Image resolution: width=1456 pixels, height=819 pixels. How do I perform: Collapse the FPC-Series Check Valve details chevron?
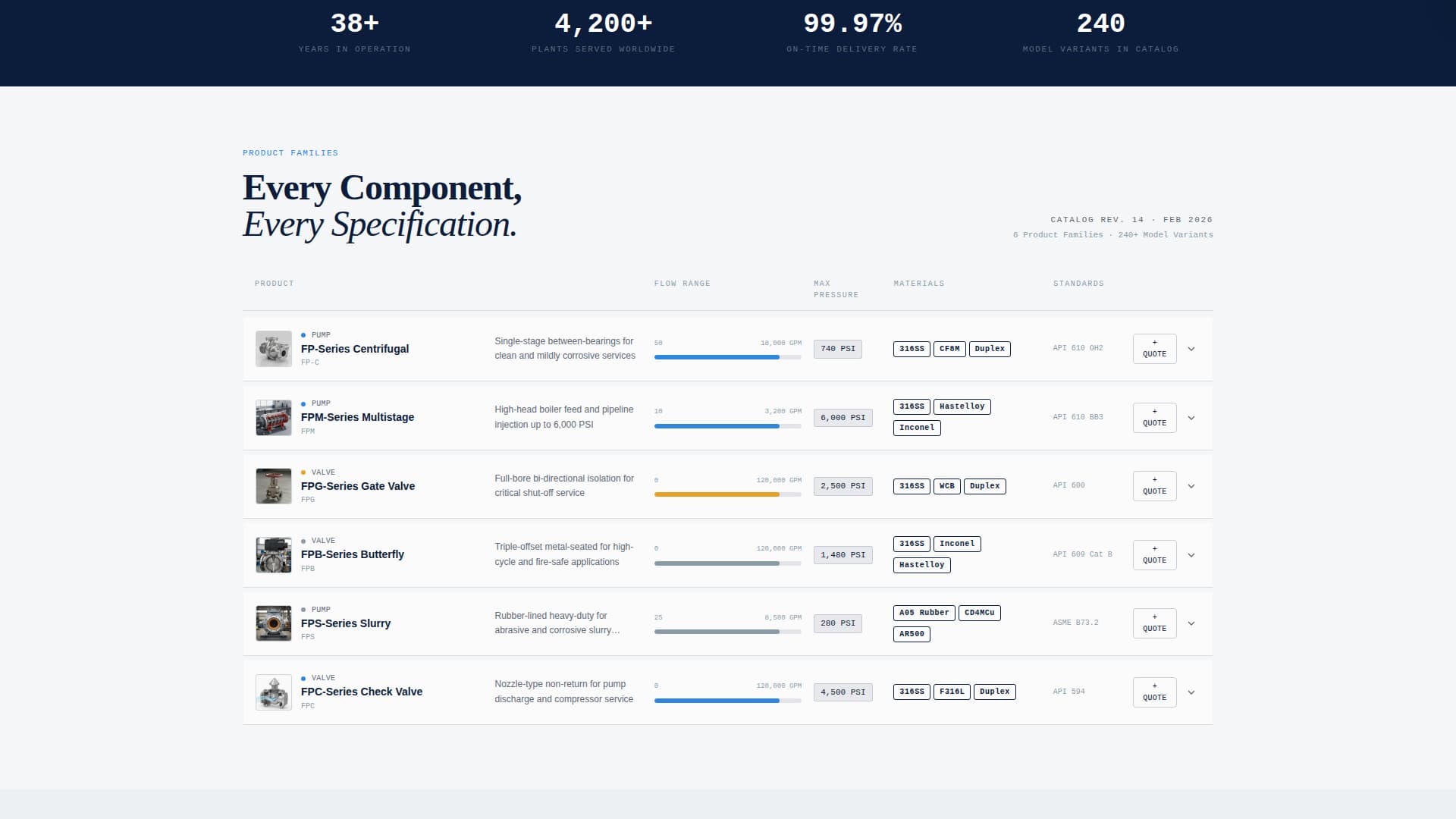1191,692
